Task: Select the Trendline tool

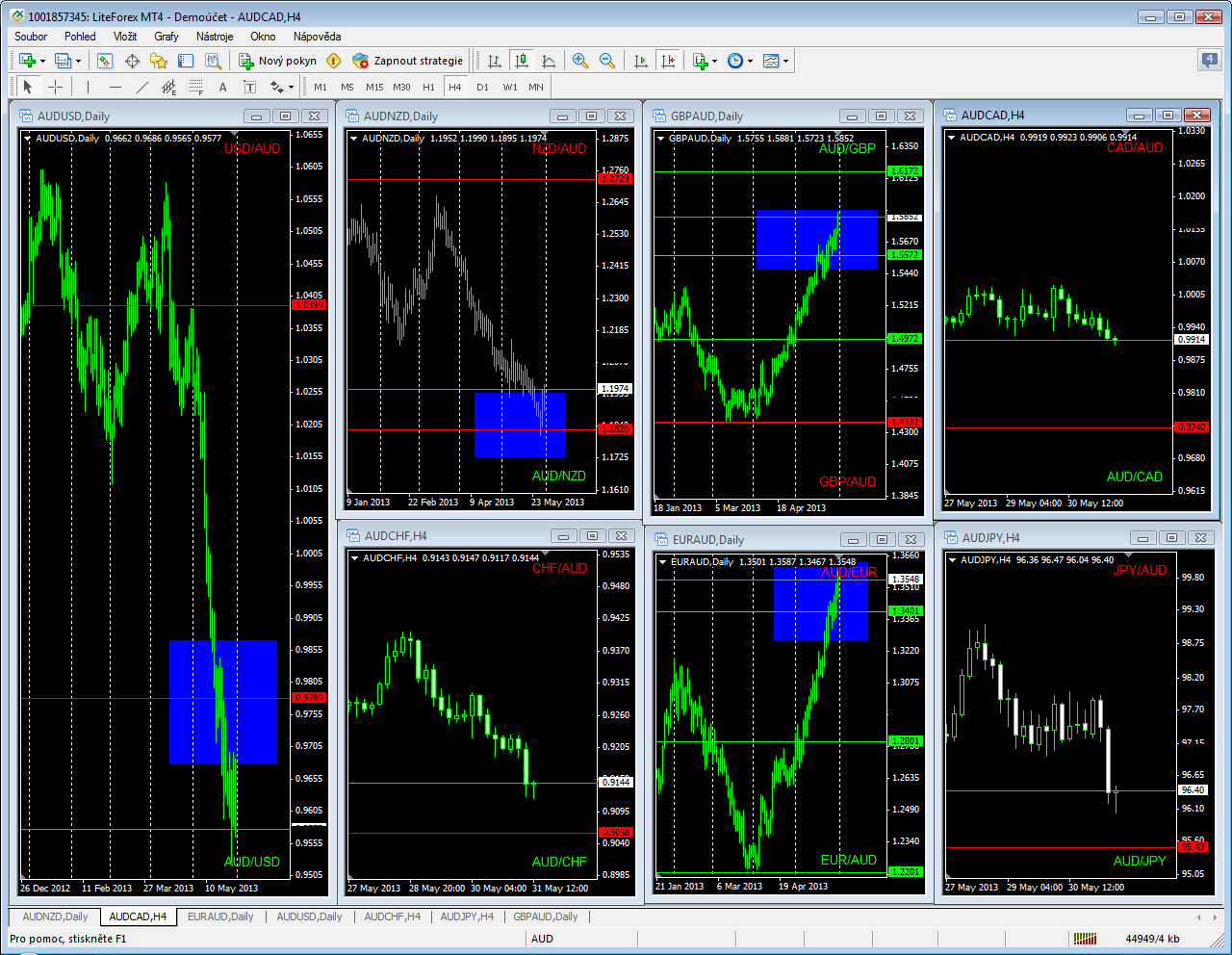Action: [x=142, y=87]
